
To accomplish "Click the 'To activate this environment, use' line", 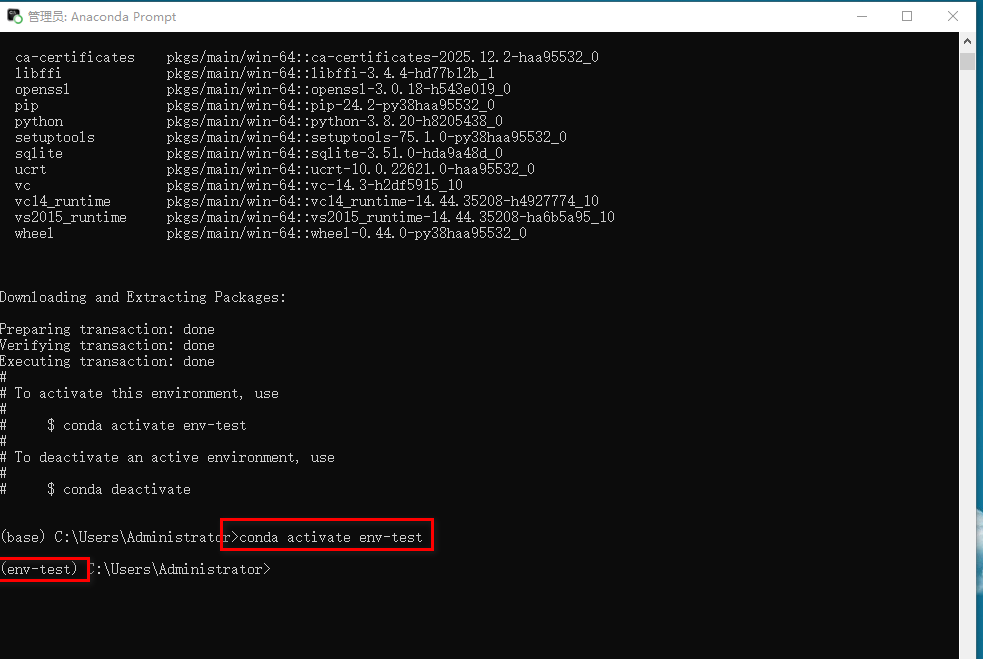I will click(139, 394).
